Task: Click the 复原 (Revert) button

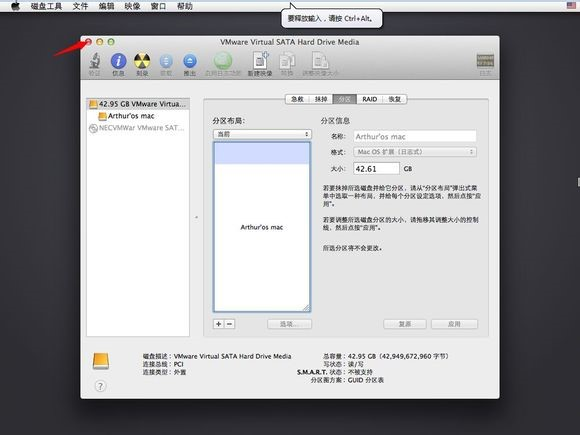Action: [405, 324]
